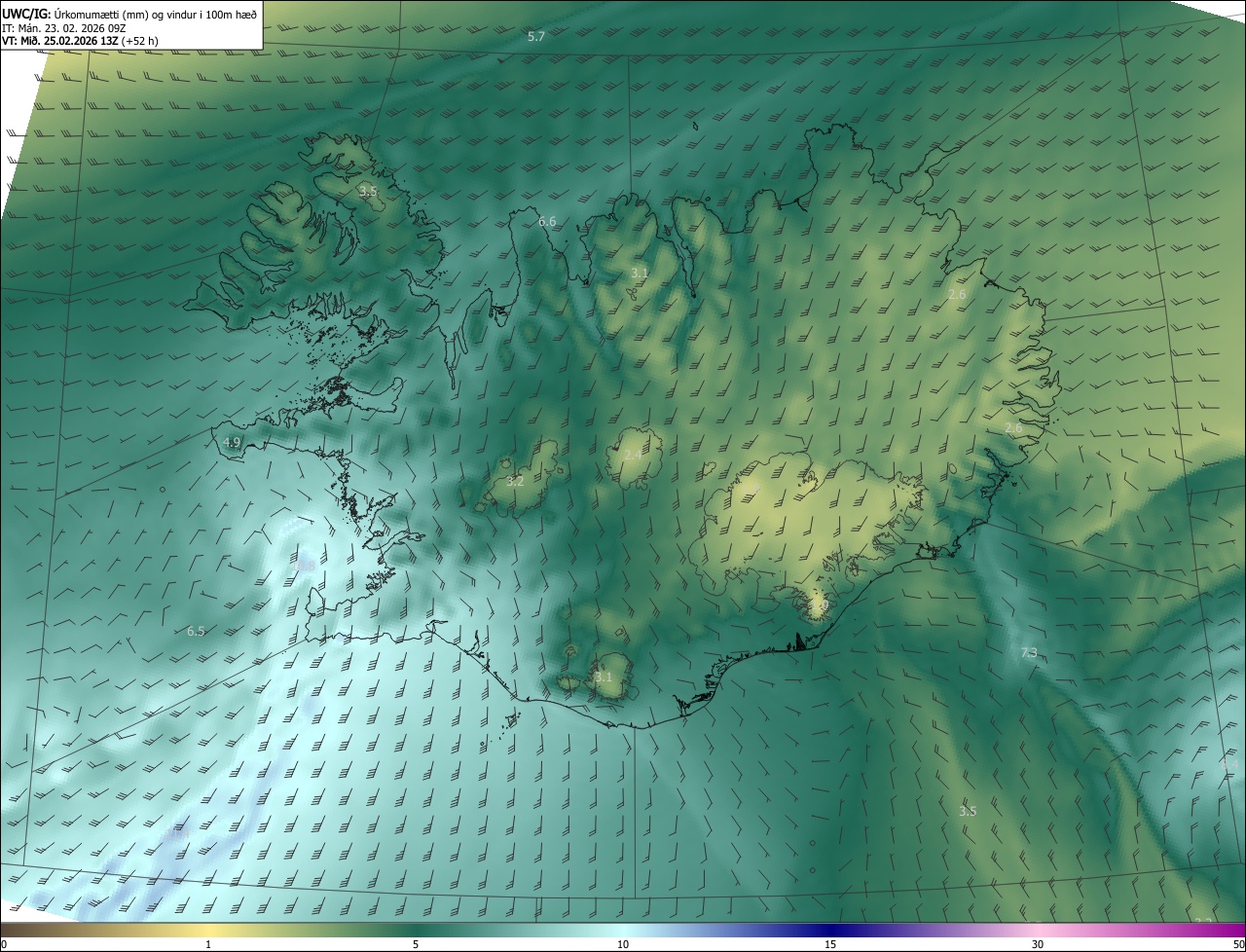Select the 2.4 value label on the glacier
The image size is (1246, 952).
coord(633,456)
